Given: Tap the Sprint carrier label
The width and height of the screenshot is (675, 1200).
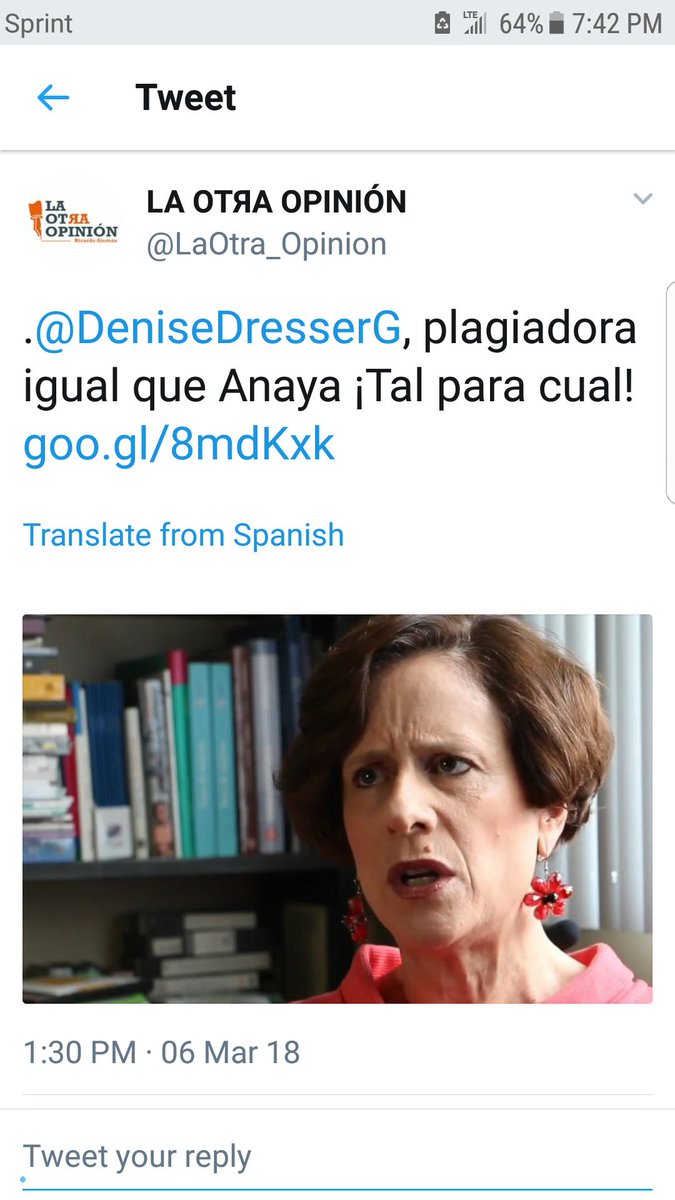Looking at the screenshot, I should (40, 24).
